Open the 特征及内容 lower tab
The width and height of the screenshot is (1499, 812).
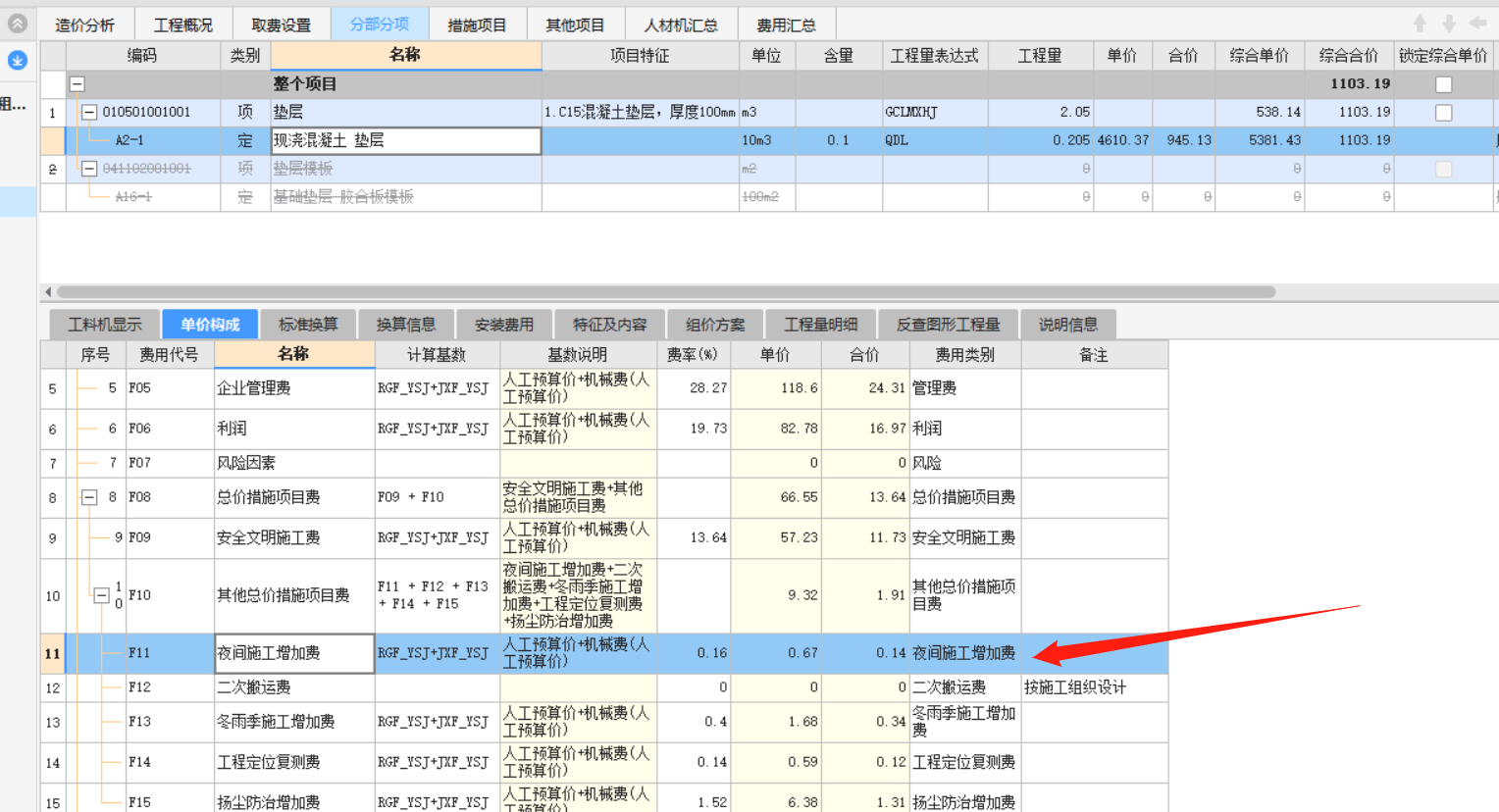(x=610, y=325)
